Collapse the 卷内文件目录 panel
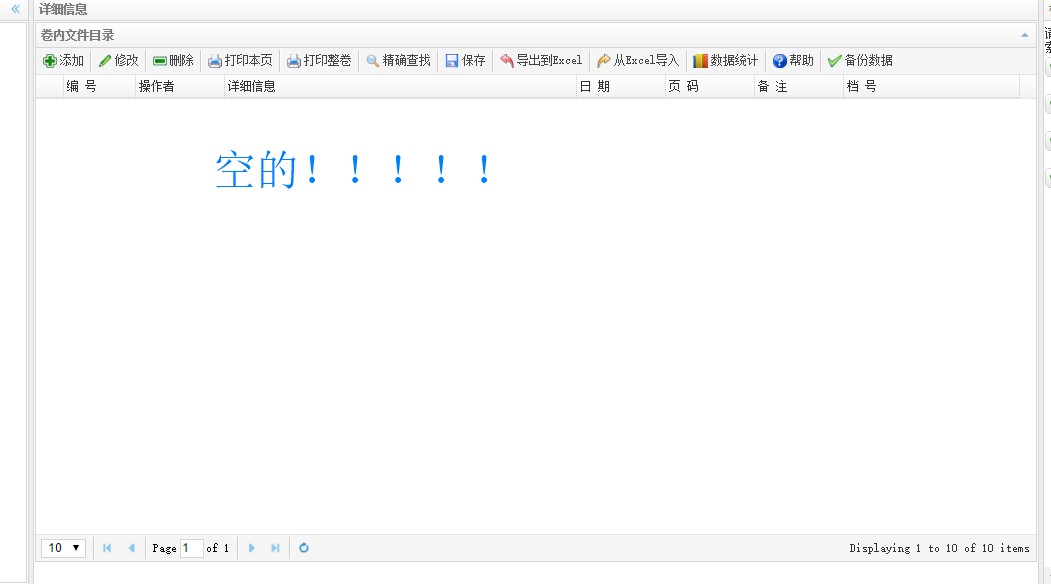This screenshot has height=584, width=1051. (1024, 35)
